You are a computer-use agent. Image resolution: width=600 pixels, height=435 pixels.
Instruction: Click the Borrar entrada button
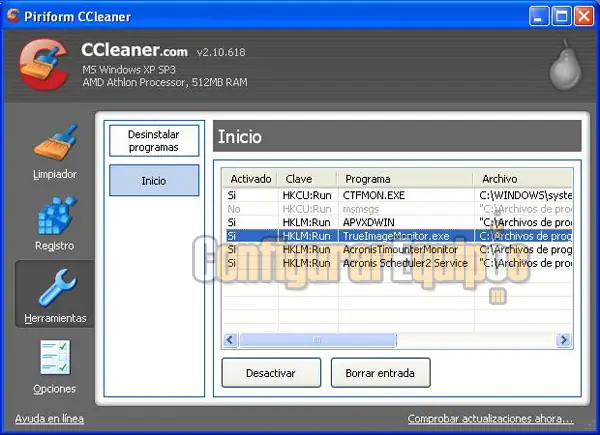click(x=380, y=373)
